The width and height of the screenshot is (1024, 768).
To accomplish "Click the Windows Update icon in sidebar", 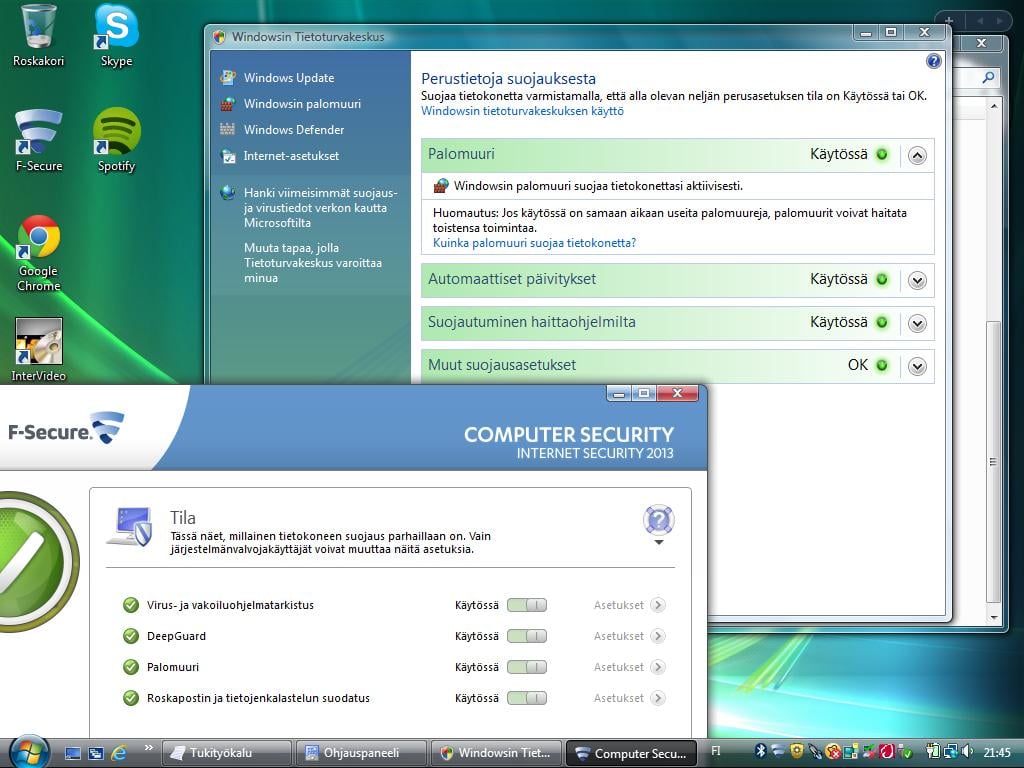I will (x=227, y=77).
